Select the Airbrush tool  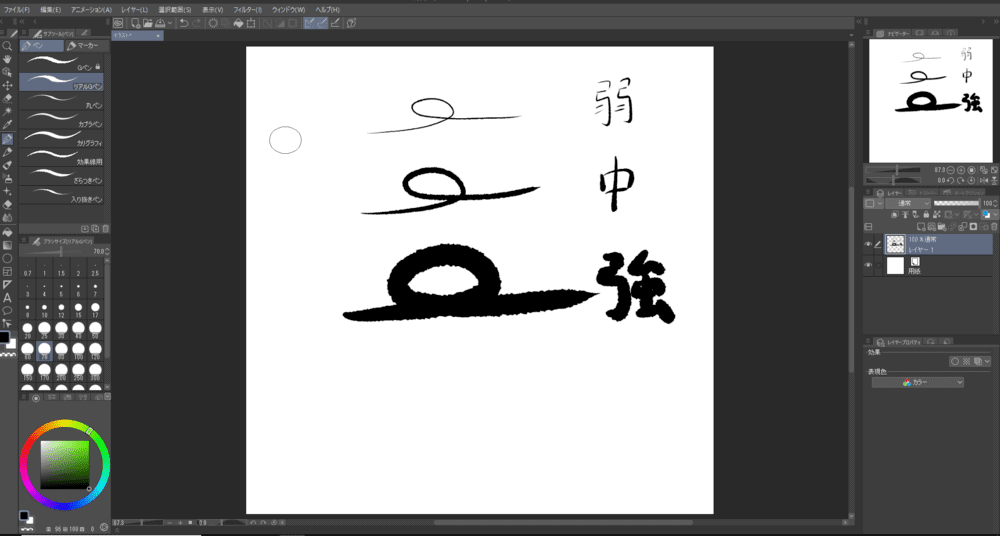[x=7, y=179]
